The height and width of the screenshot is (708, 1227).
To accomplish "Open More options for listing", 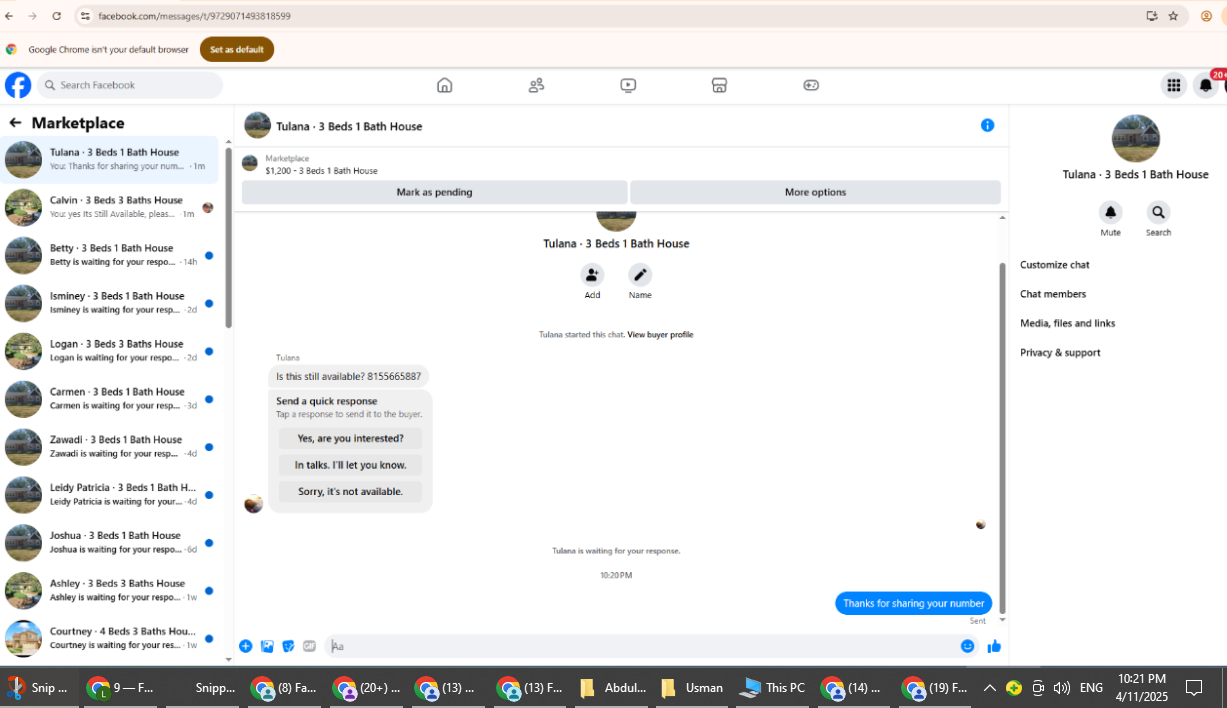I will coord(815,192).
